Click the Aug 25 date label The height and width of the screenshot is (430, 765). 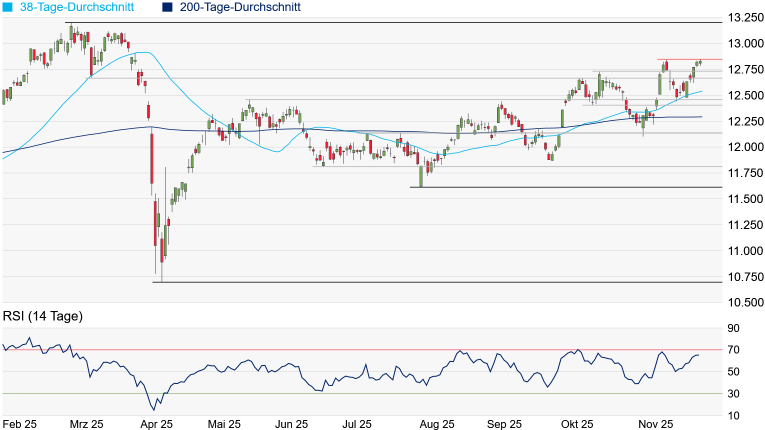438,423
